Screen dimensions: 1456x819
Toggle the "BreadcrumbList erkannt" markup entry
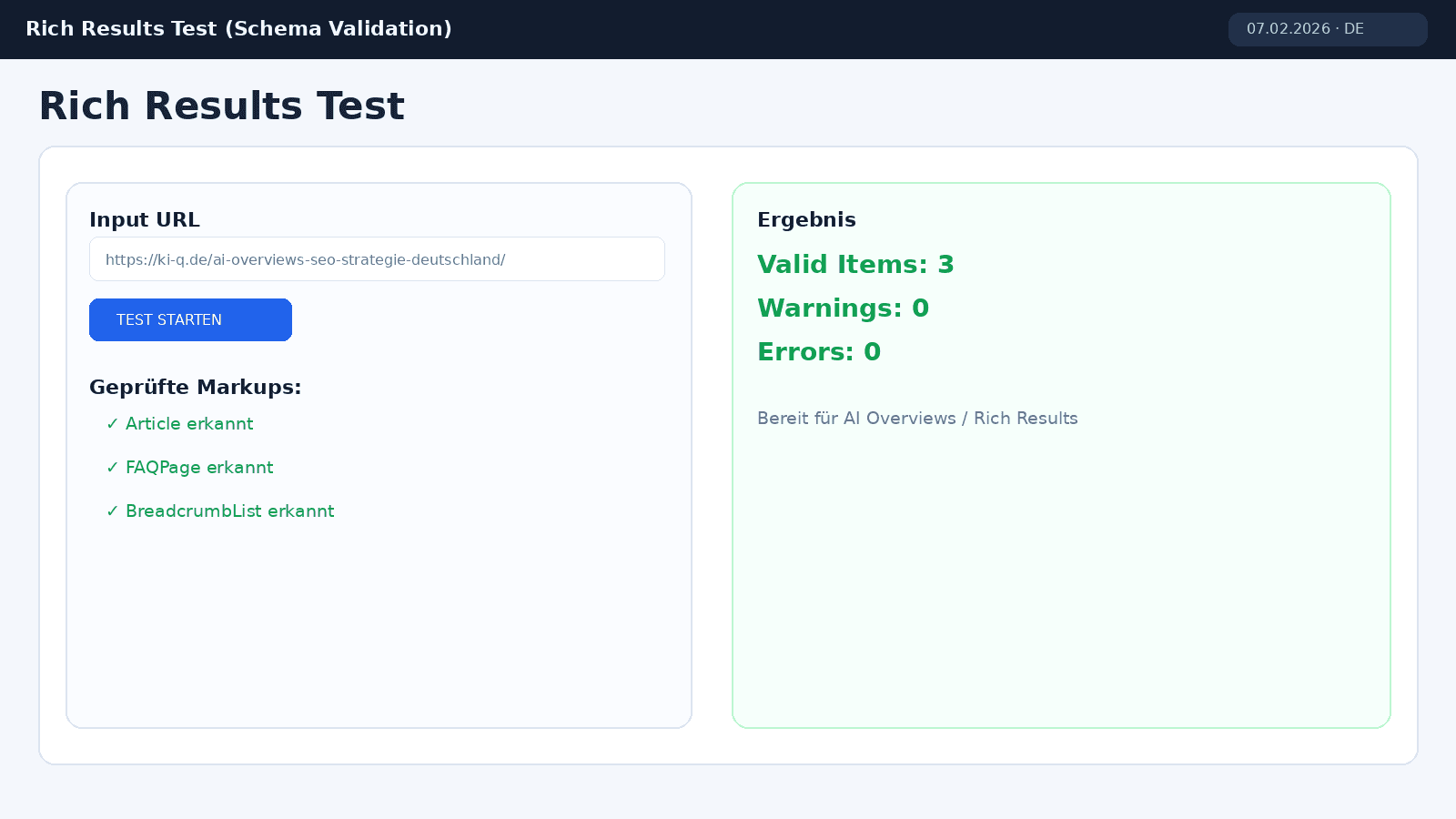229,511
